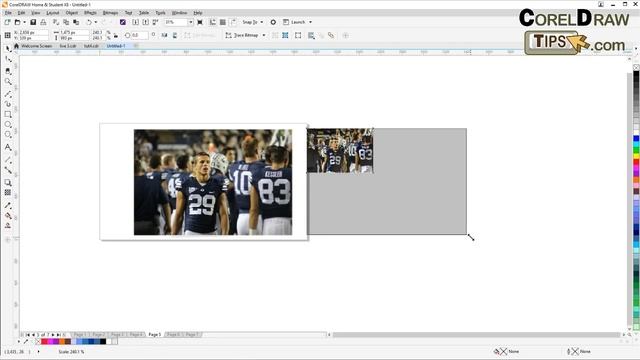The image size is (640, 360).
Task: Toggle mirror vertically button
Action: click(175, 36)
